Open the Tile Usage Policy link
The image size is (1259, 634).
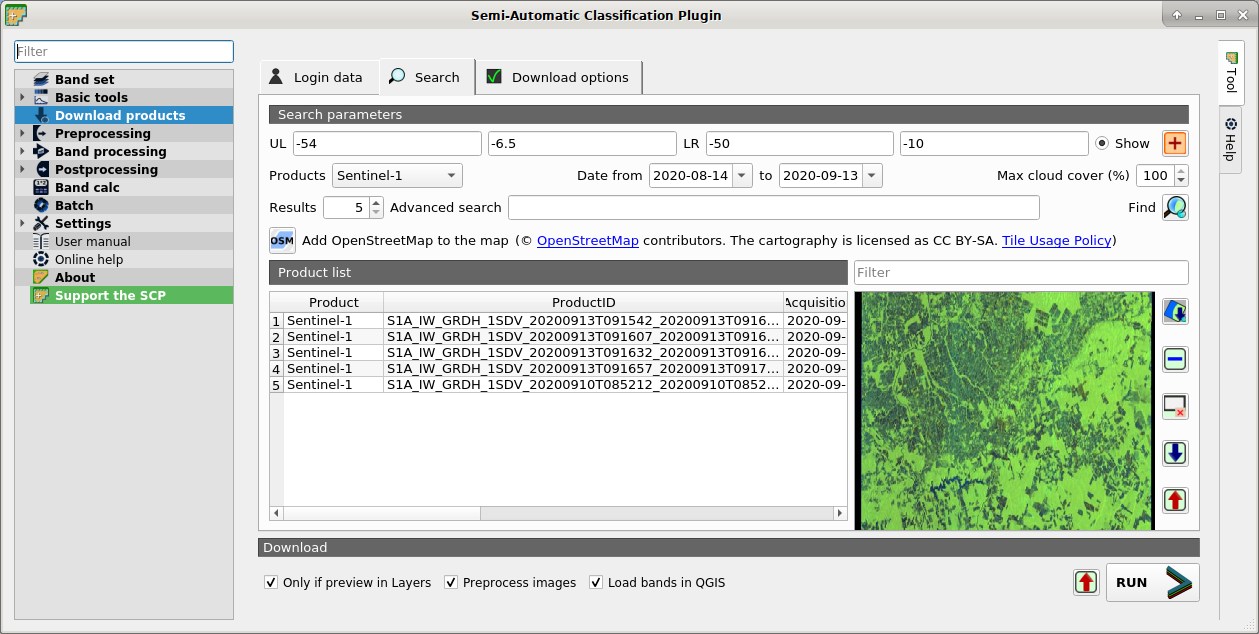click(1056, 240)
